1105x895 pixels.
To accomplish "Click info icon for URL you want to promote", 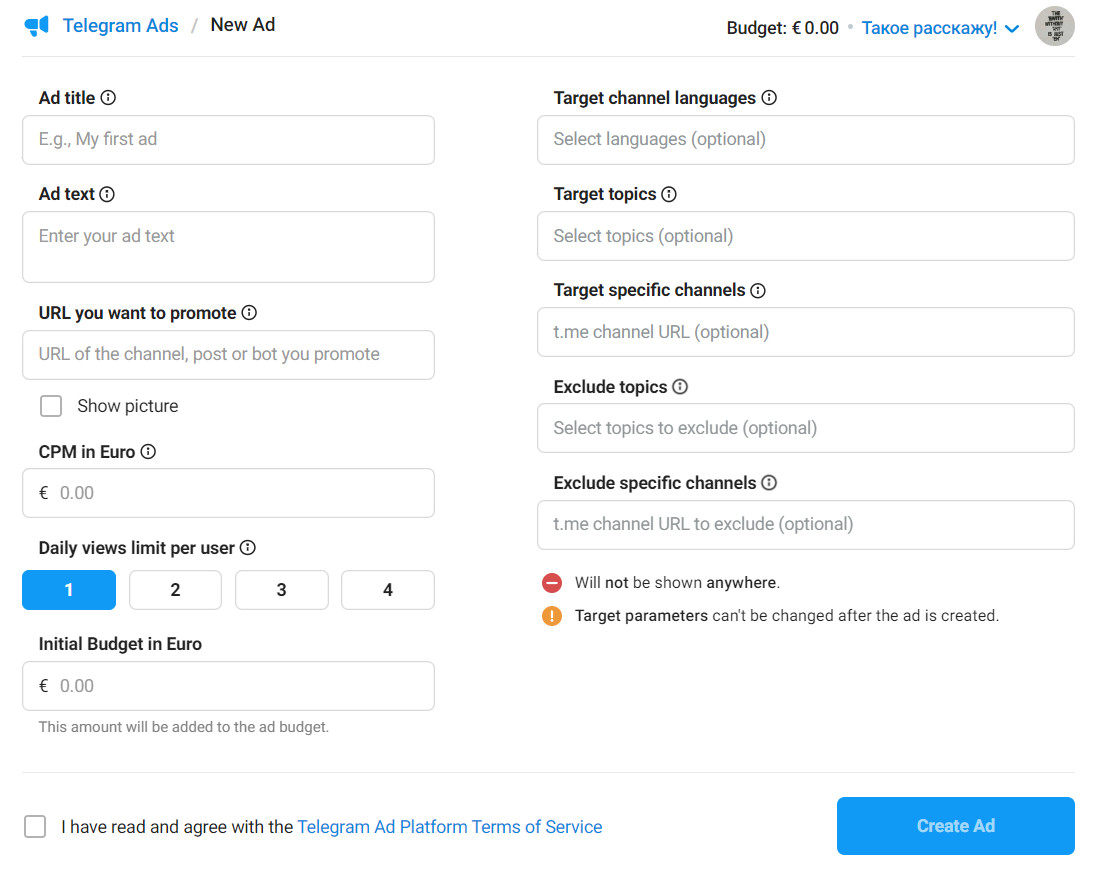I will (249, 313).
